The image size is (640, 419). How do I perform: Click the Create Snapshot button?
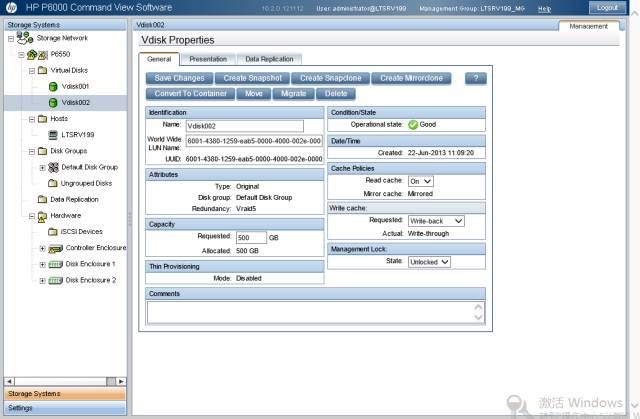[253, 78]
